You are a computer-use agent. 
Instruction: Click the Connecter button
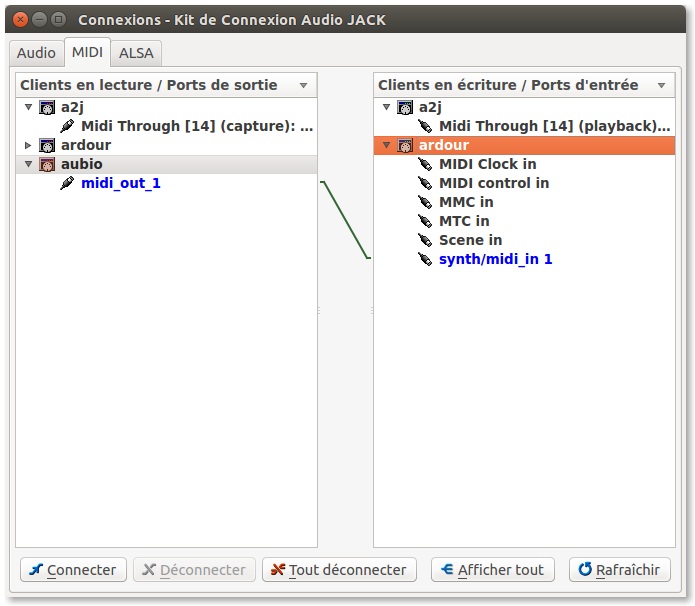click(x=74, y=570)
